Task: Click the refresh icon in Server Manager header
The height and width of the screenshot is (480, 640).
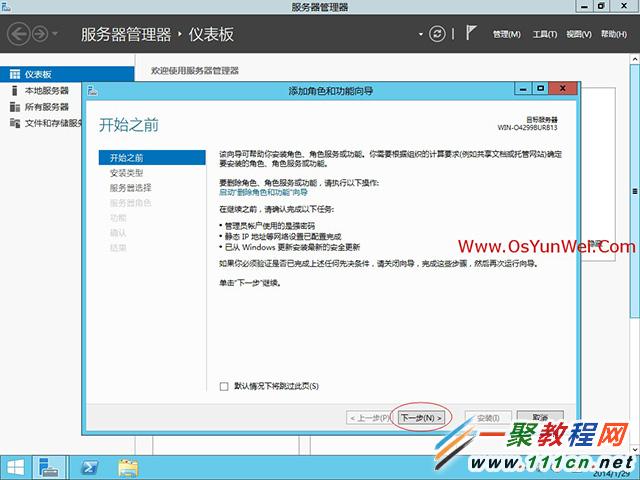Action: pyautogui.click(x=437, y=33)
